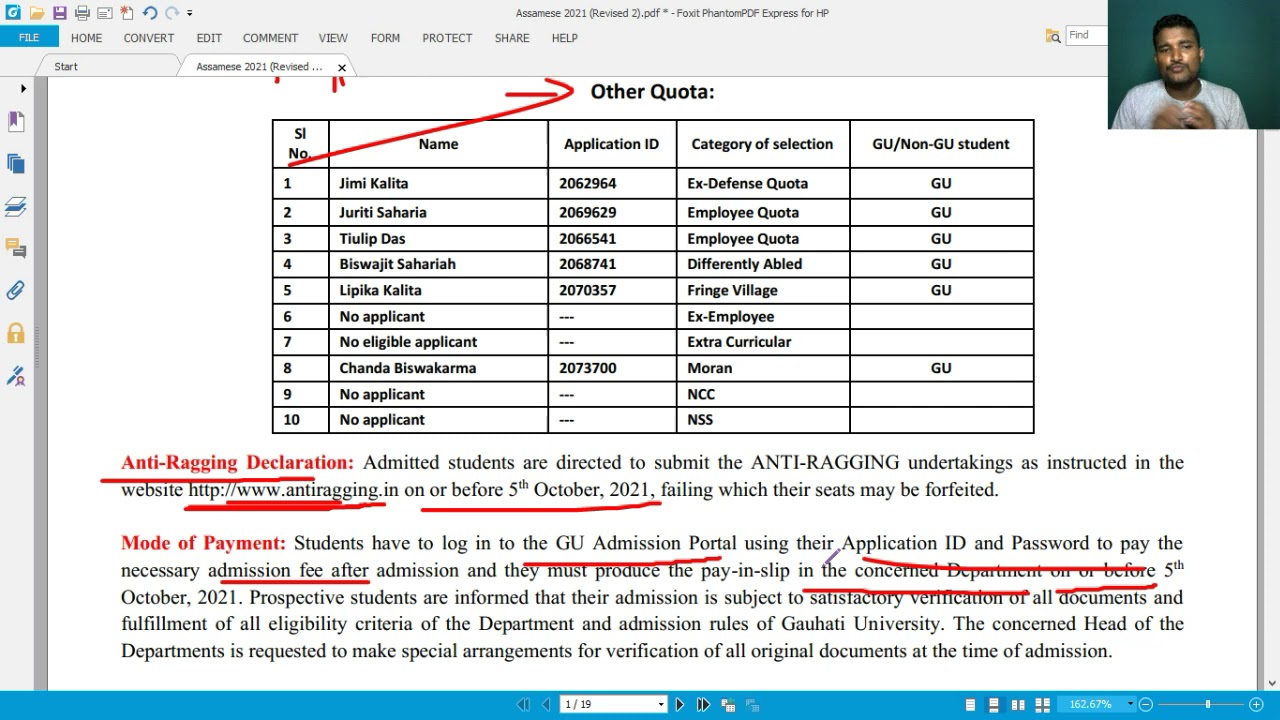Open the FORM ribbon tab
Image resolution: width=1280 pixels, height=720 pixels.
click(385, 38)
